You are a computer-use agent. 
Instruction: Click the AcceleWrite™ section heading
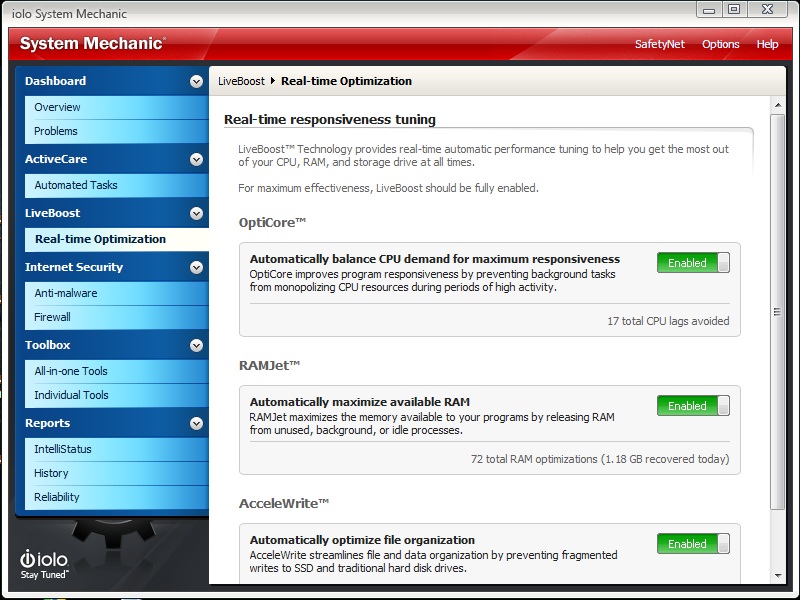tap(284, 504)
